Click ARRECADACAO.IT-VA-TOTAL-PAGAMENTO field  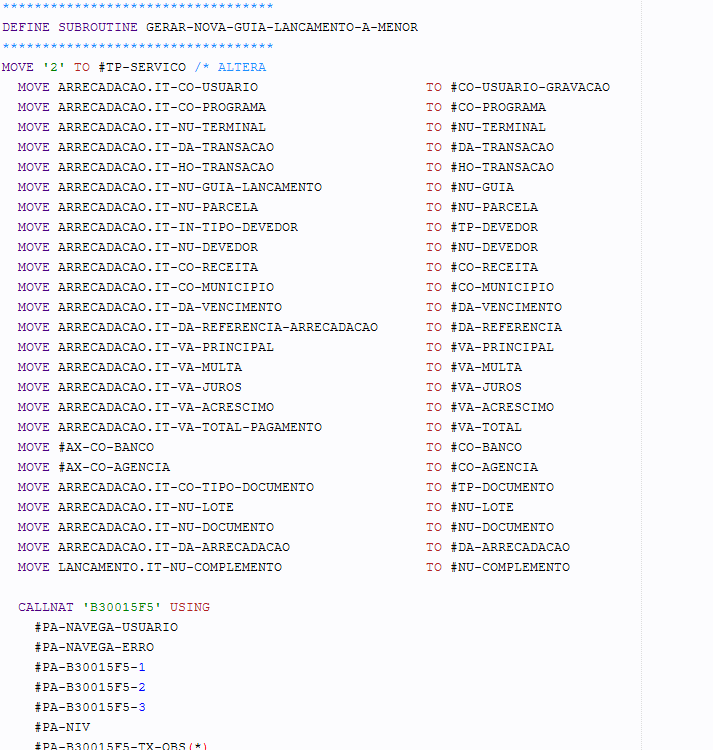[x=189, y=427]
